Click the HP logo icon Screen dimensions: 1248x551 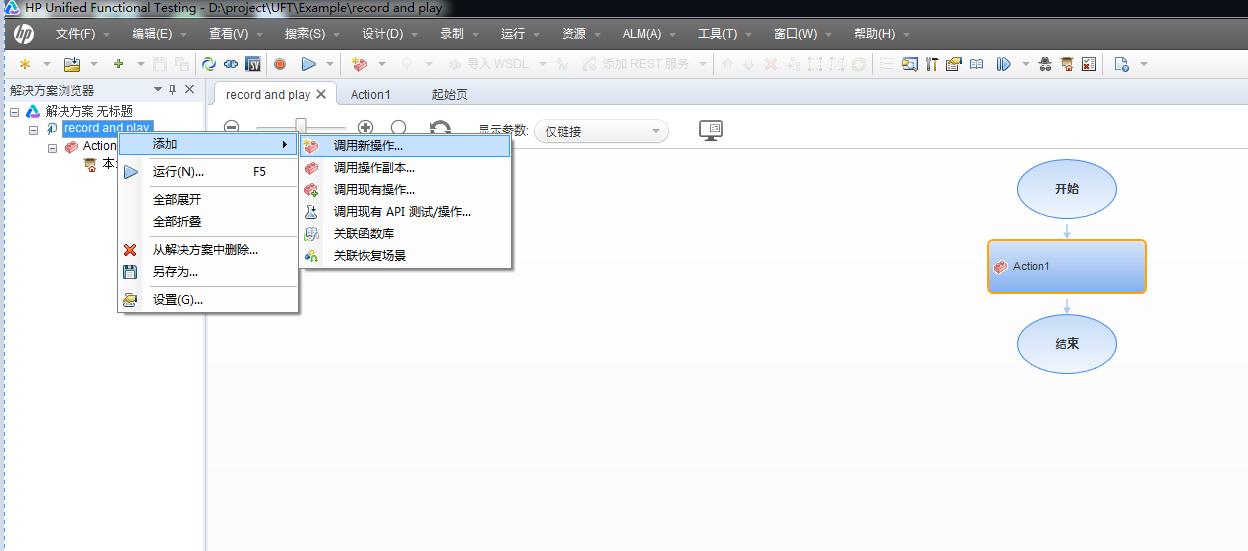24,33
